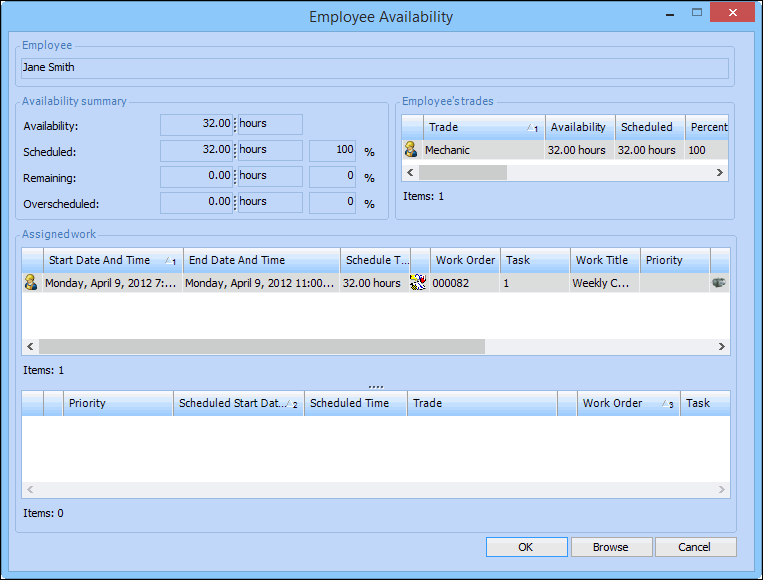This screenshot has width=763, height=580.
Task: Sort by End Date And Time header
Action: [261, 260]
